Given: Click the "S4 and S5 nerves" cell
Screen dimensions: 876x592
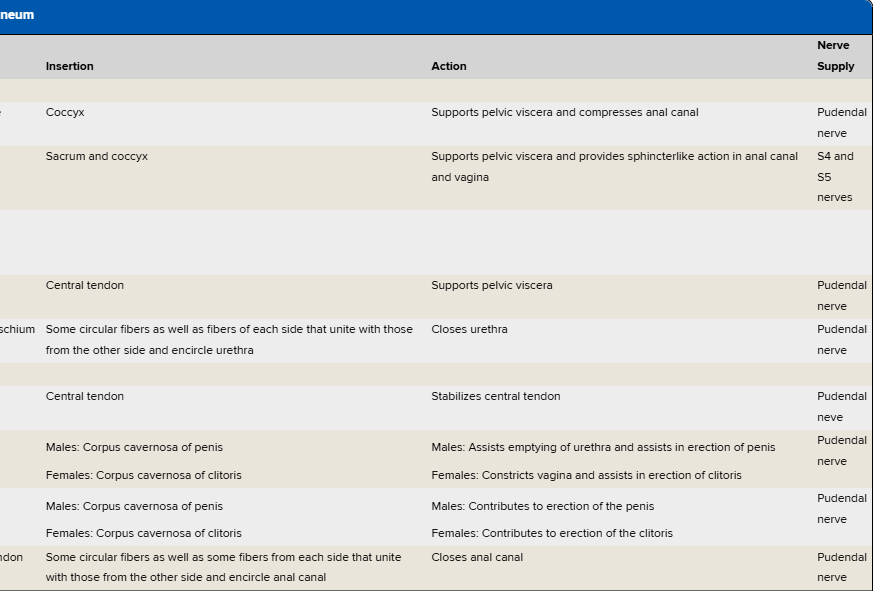Looking at the screenshot, I should (835, 177).
